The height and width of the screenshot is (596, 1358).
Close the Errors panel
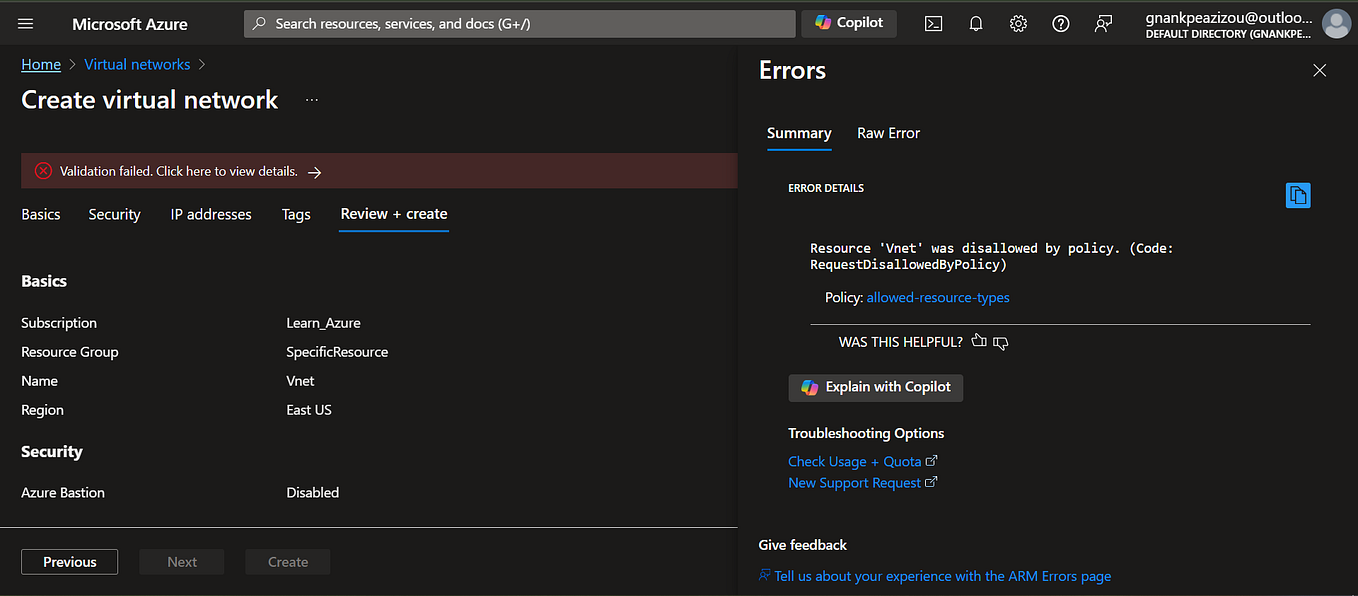(x=1319, y=70)
